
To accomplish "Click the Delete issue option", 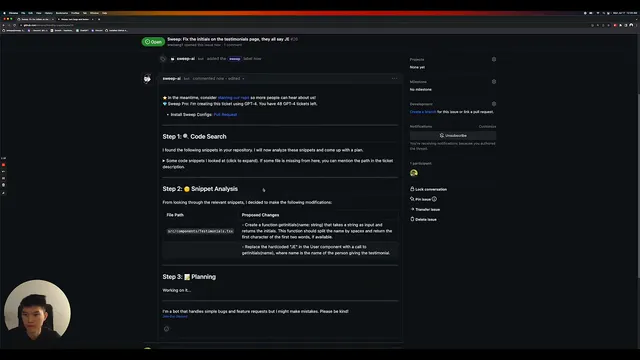I will tap(423, 220).
